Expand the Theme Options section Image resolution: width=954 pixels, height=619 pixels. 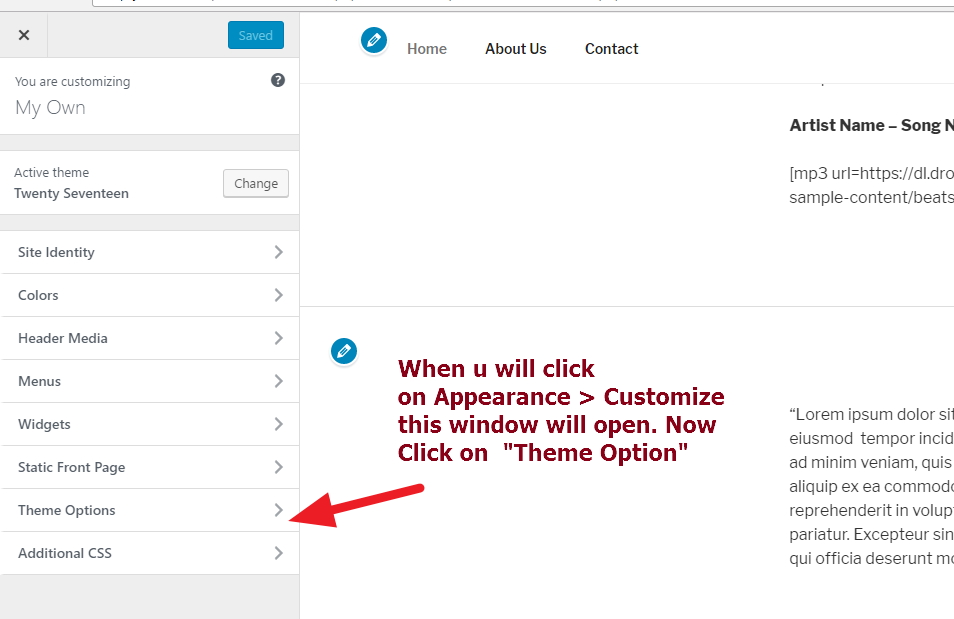150,510
